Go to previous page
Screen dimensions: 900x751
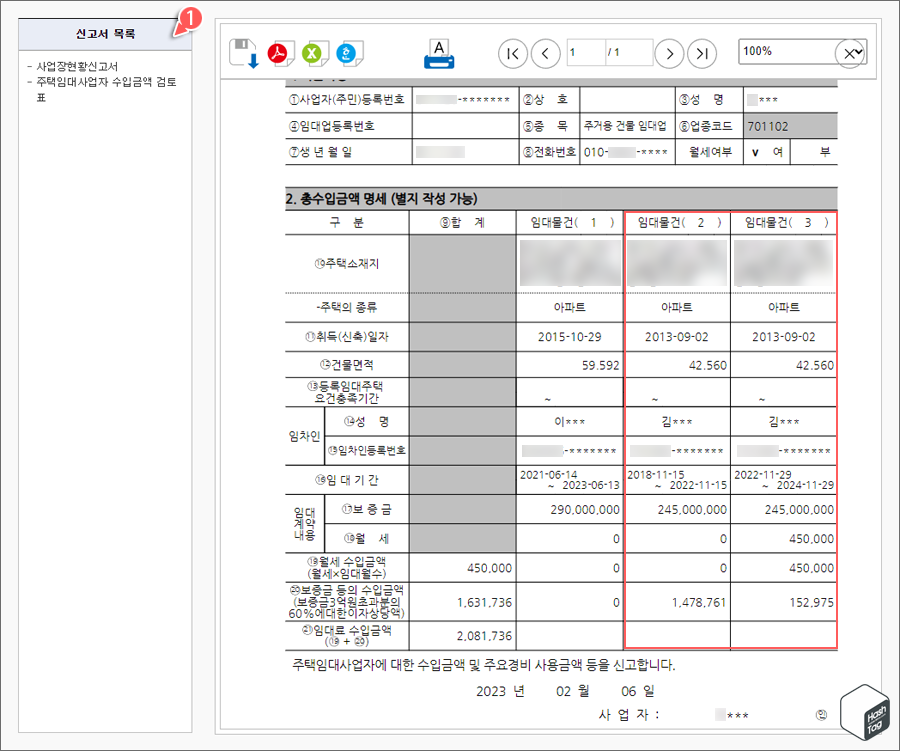[x=545, y=54]
